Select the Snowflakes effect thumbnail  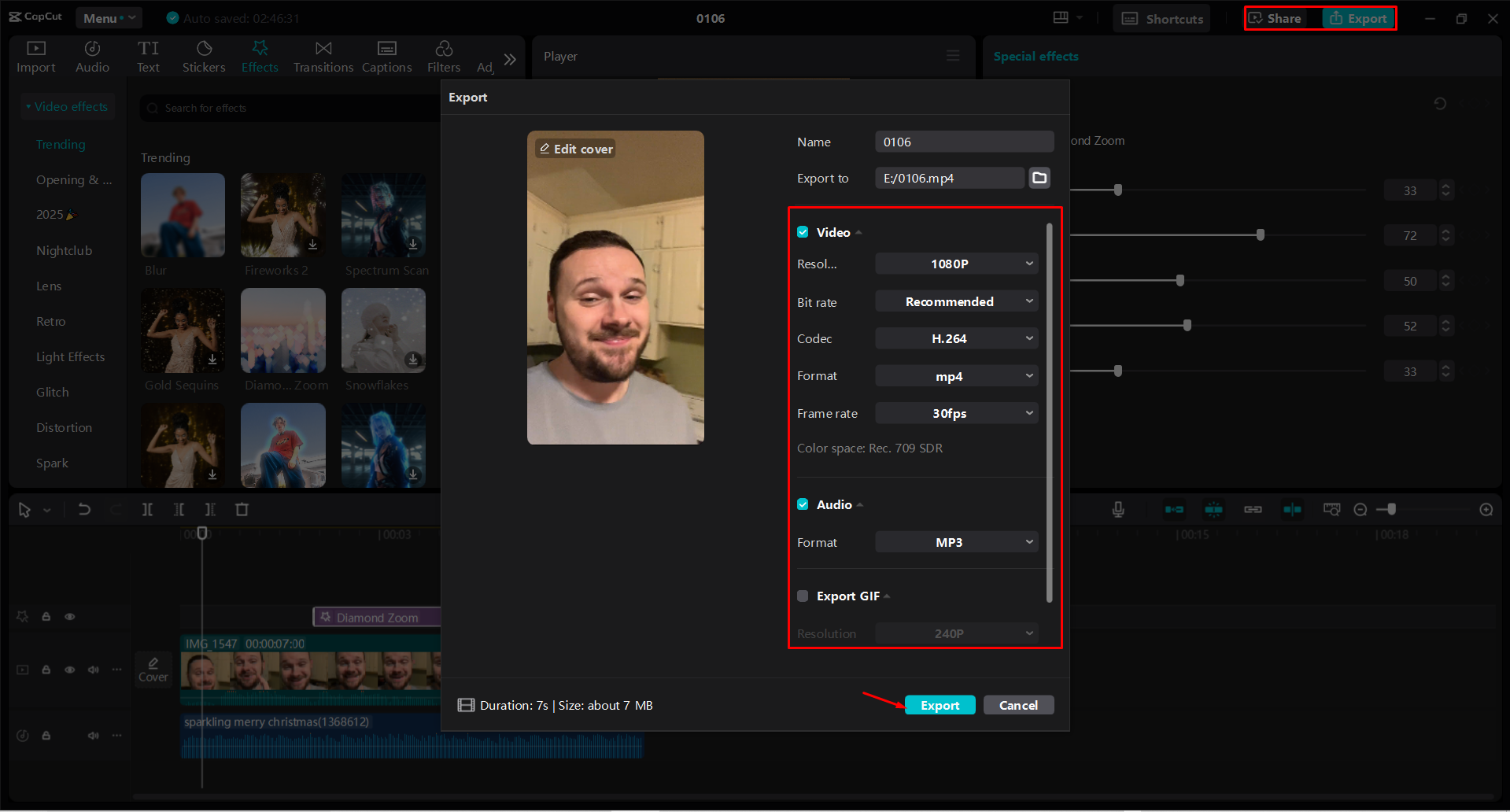pyautogui.click(x=383, y=330)
